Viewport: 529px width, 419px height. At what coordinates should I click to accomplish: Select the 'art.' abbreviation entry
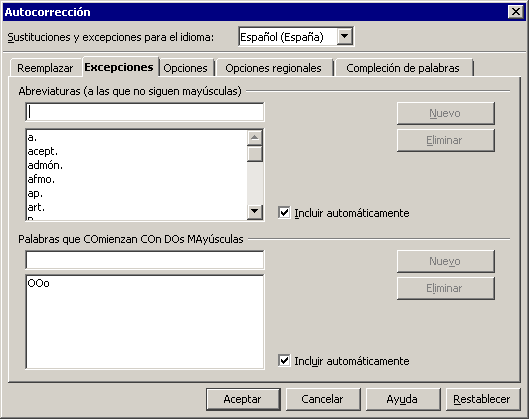(x=137, y=207)
